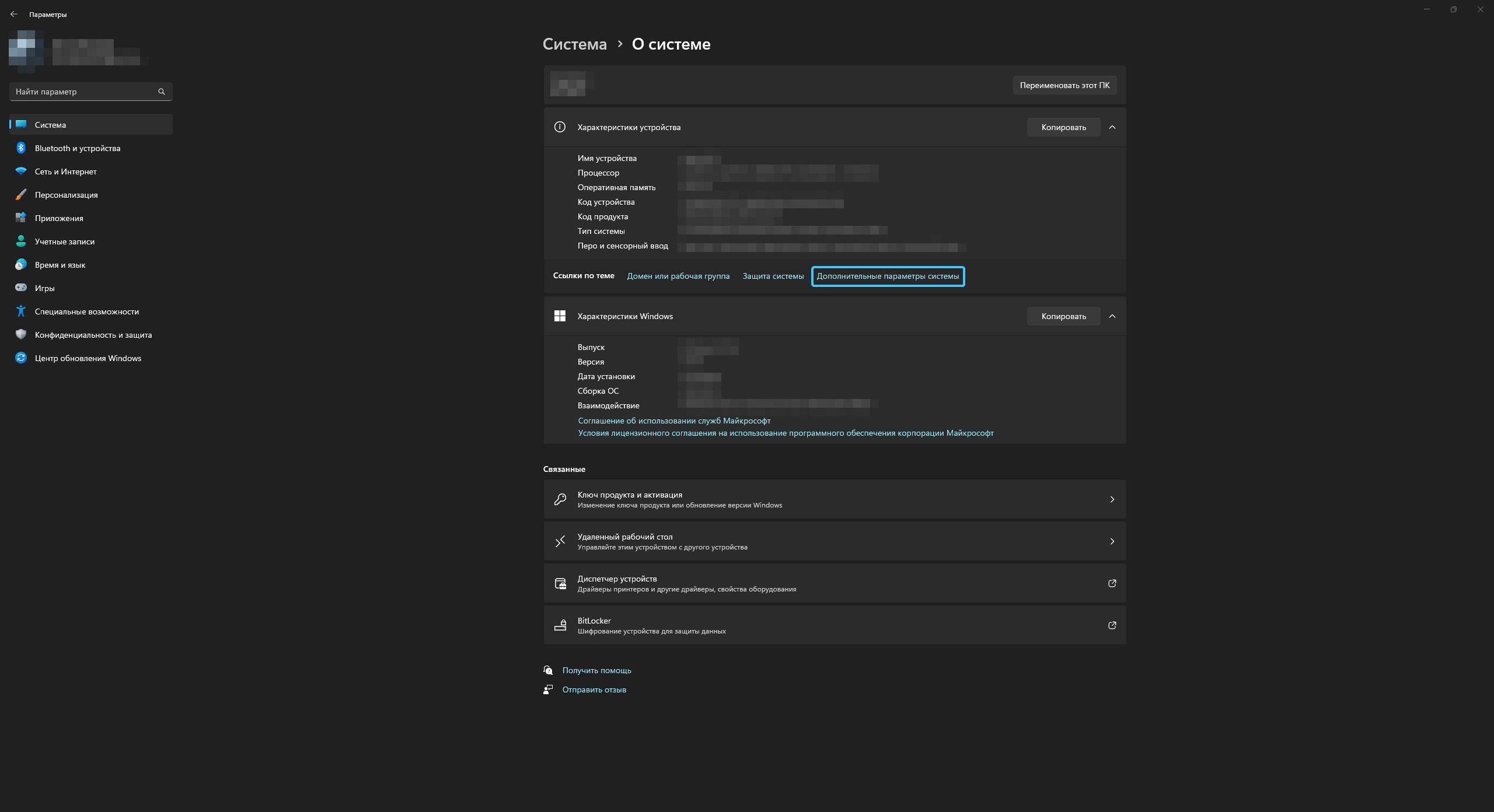Click Дополнительные параметры системы tab
Viewport: 1494px width, 812px height.
(887, 276)
